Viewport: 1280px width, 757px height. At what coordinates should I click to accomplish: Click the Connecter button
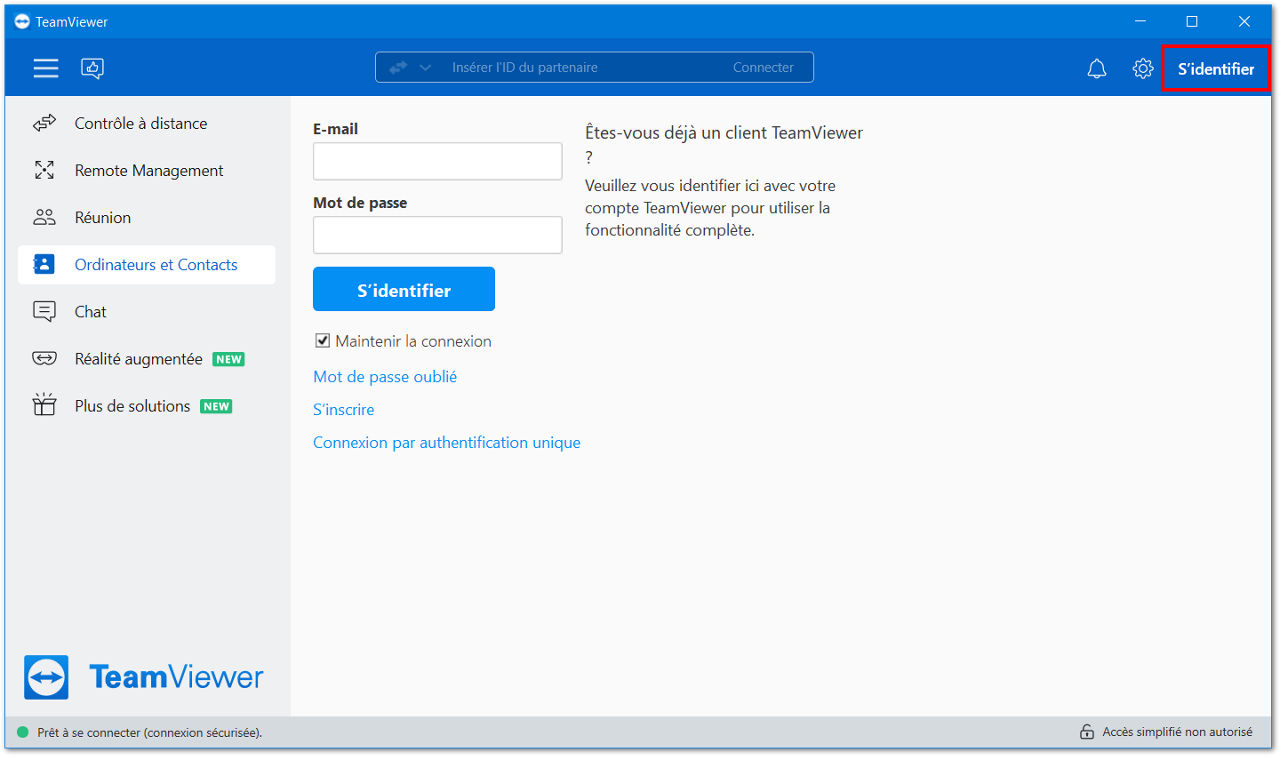pyautogui.click(x=763, y=68)
